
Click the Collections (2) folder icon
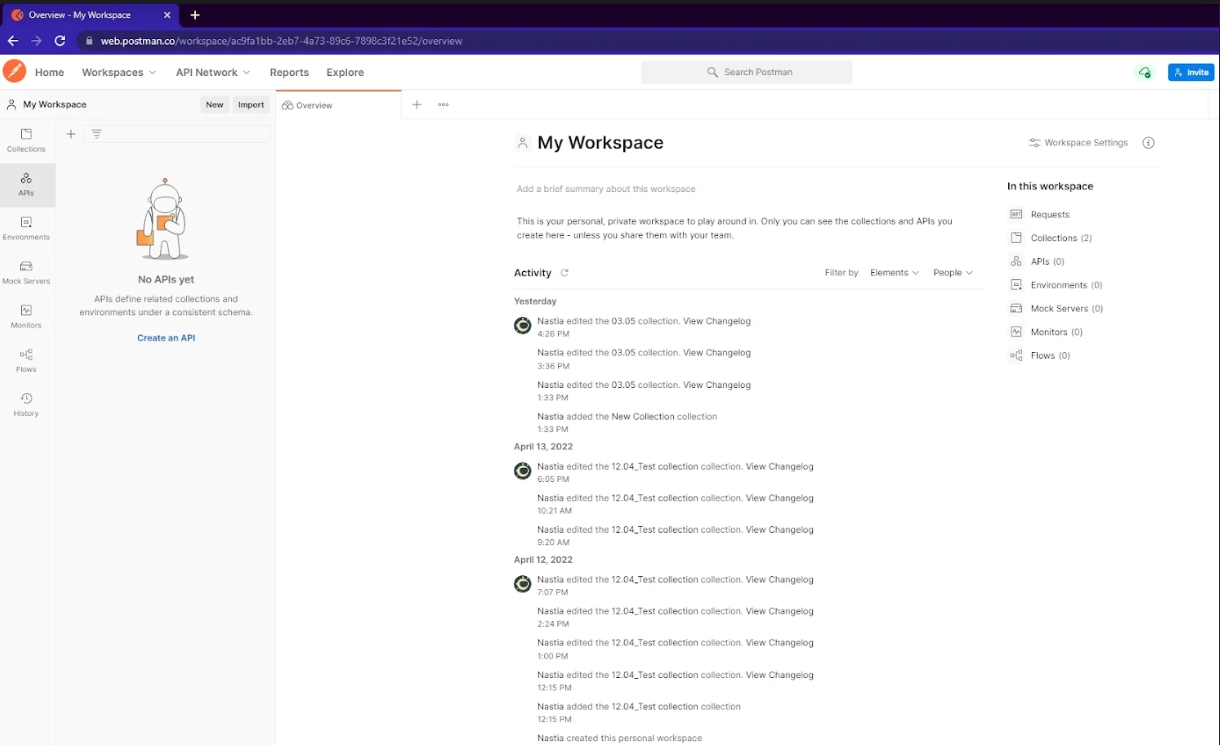point(1016,238)
